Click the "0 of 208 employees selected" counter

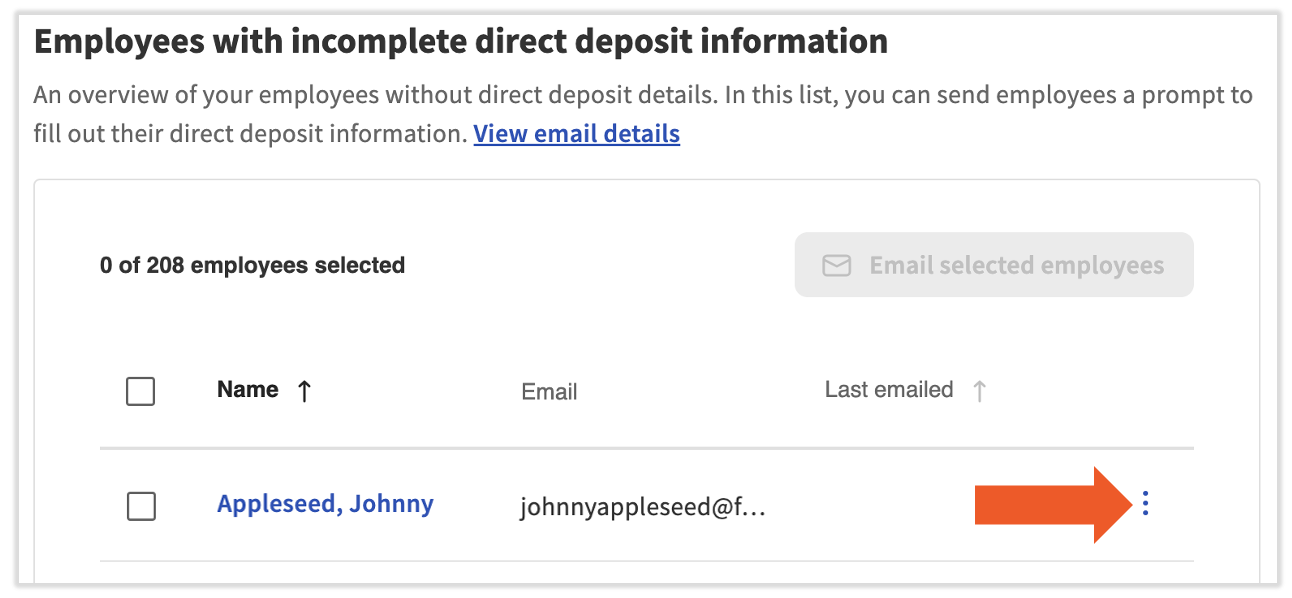(252, 265)
